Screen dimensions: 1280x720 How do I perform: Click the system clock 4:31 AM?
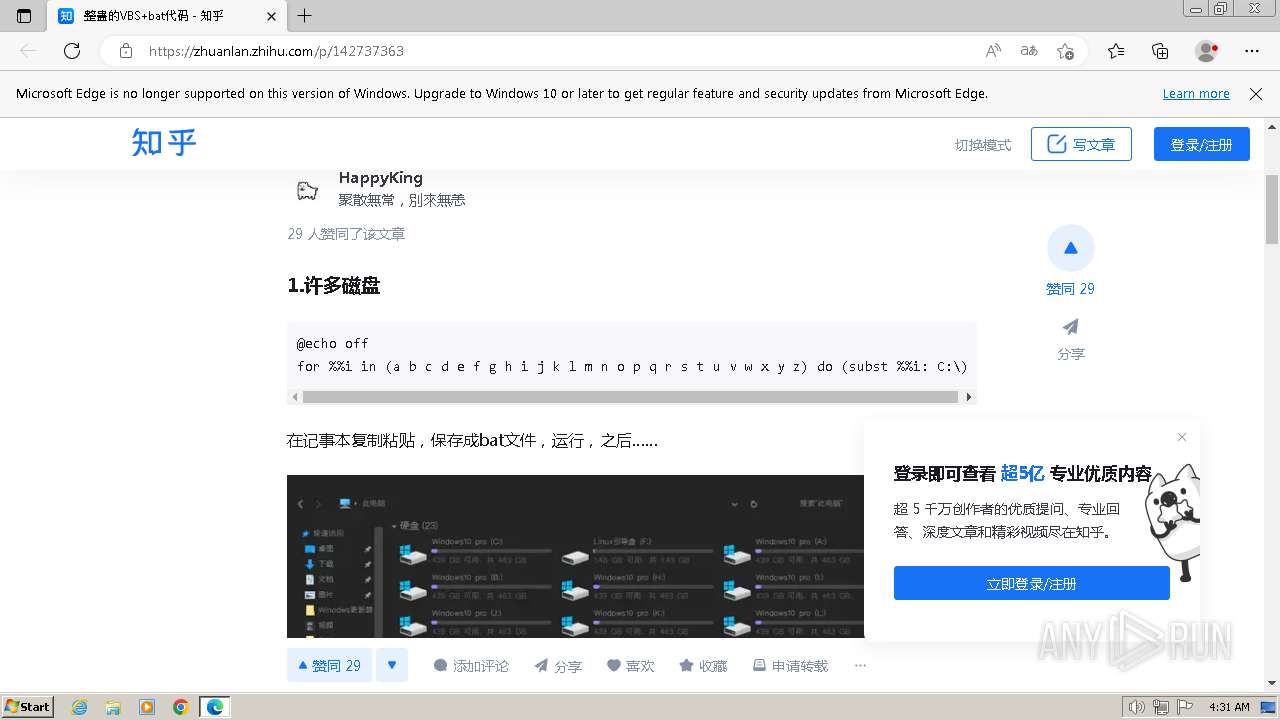pyautogui.click(x=1229, y=707)
